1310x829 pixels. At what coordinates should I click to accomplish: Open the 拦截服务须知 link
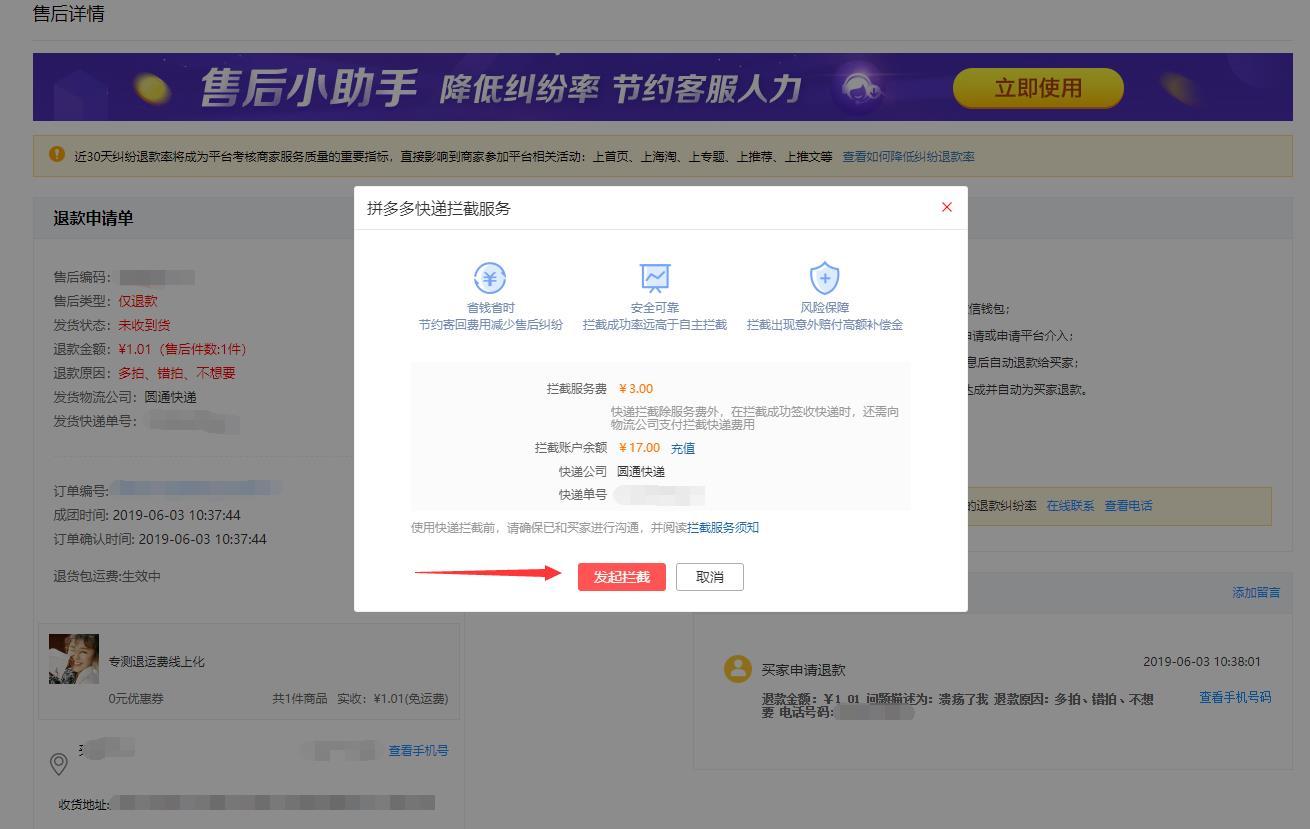[x=723, y=528]
